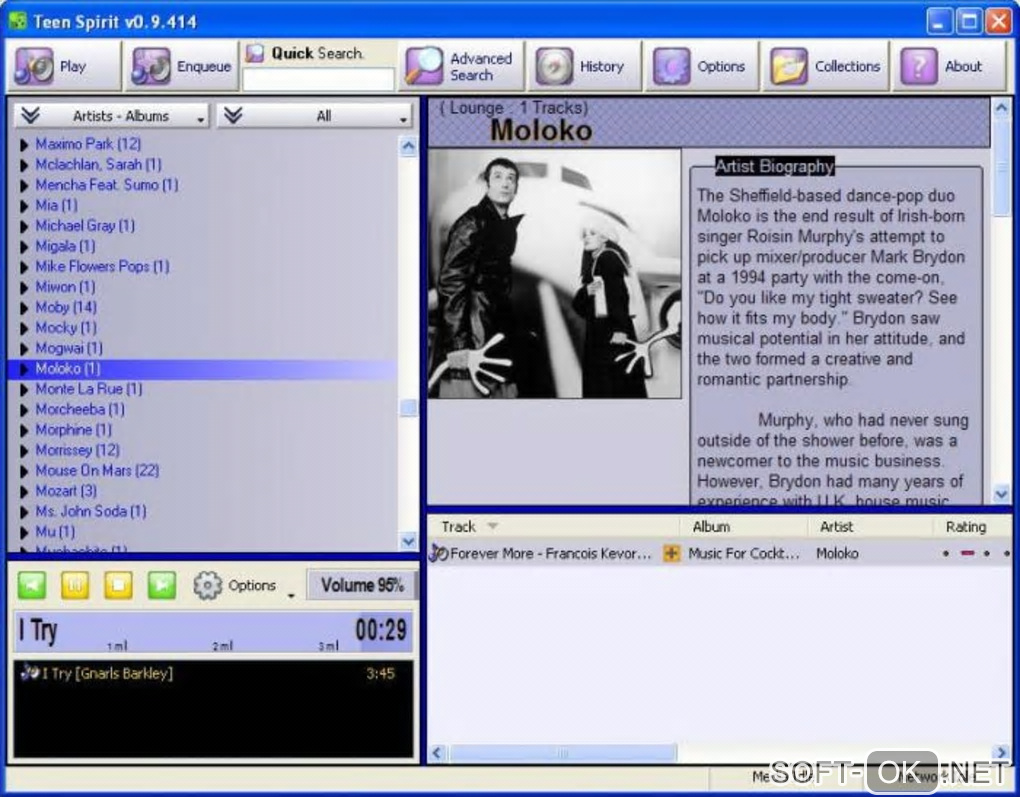
Task: Select Mia (1) artist
Action: (57, 206)
